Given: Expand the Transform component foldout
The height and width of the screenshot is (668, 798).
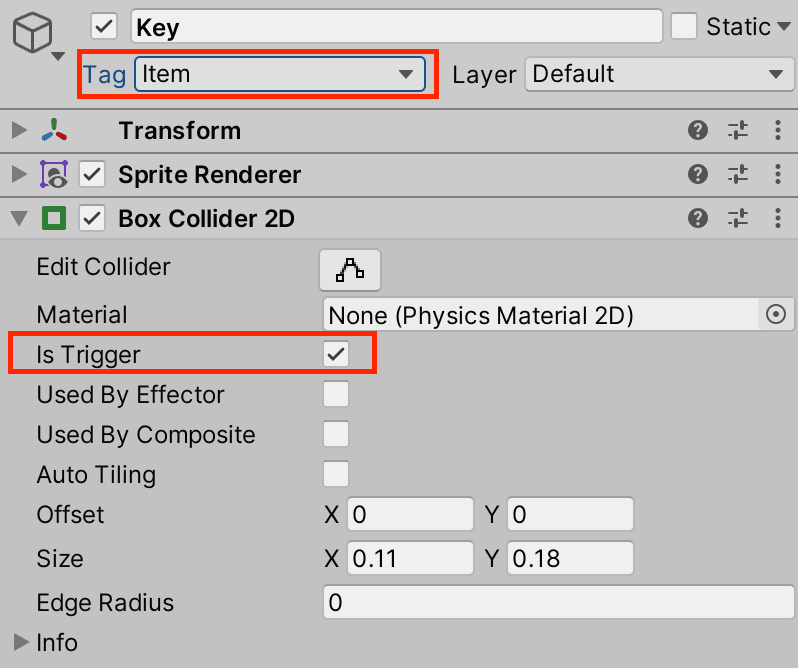Looking at the screenshot, I should pyautogui.click(x=19, y=130).
